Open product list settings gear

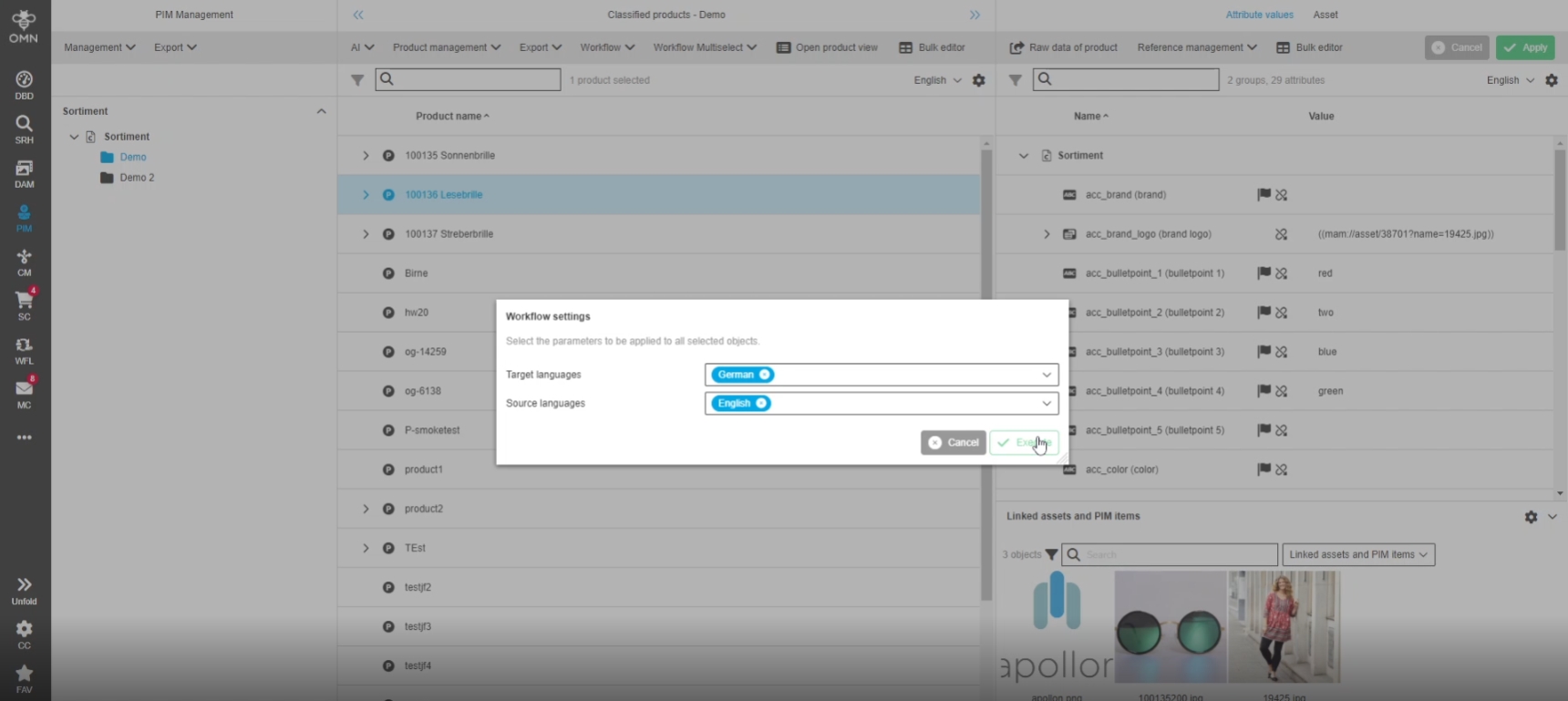pos(979,80)
